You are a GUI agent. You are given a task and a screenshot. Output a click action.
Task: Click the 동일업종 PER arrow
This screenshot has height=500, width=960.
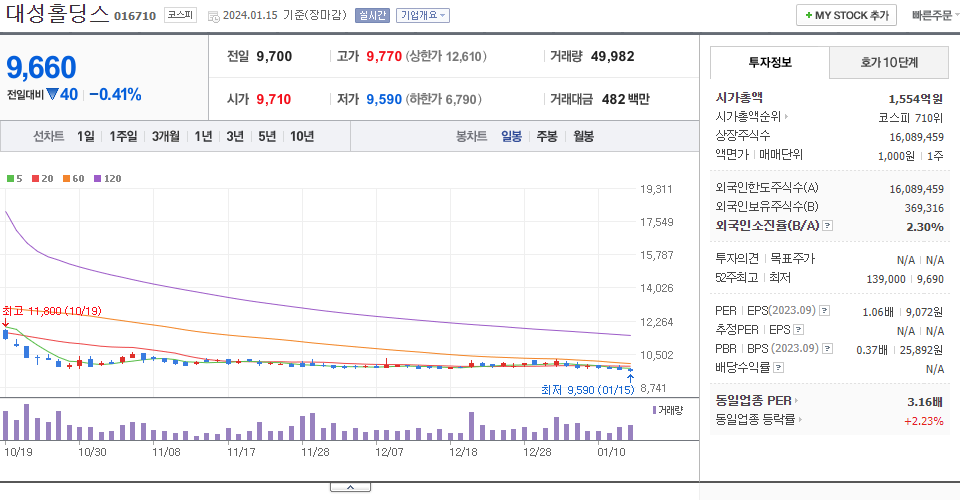[797, 401]
